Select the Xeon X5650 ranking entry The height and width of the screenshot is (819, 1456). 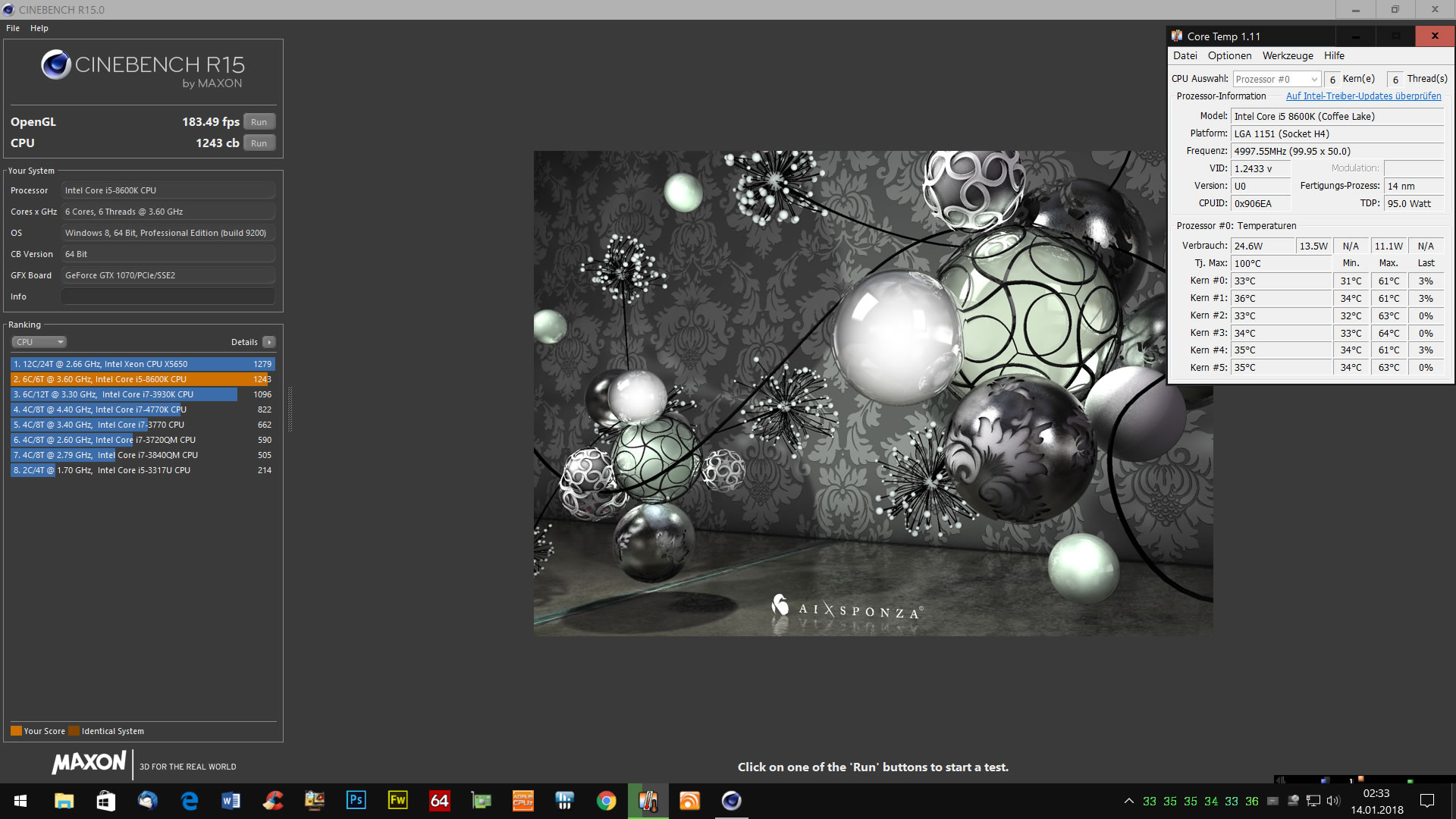pos(143,364)
